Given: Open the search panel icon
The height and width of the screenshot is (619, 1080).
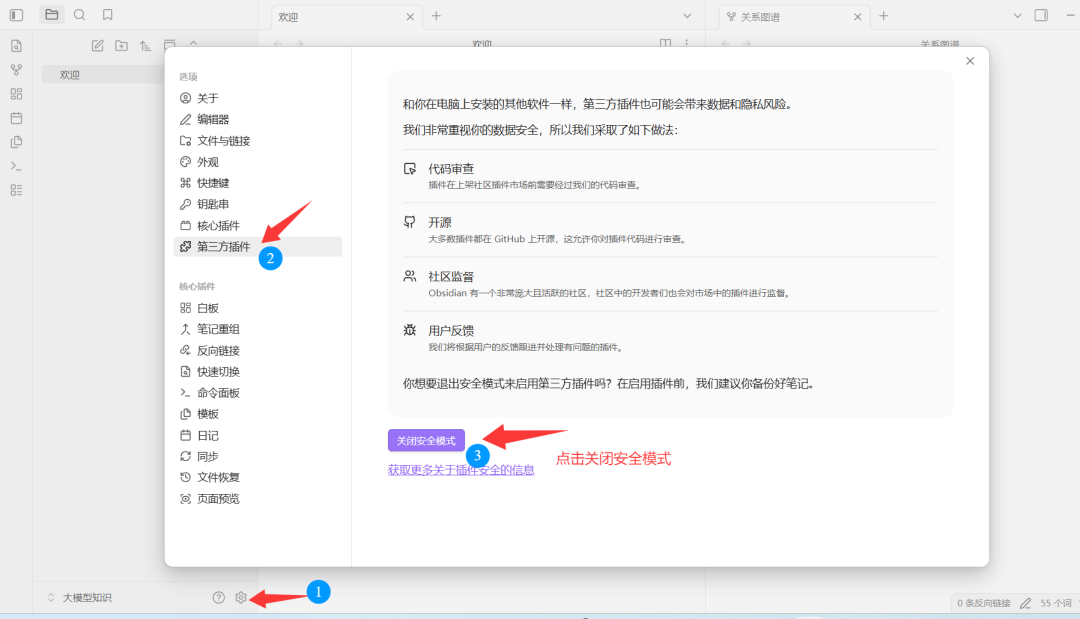Looking at the screenshot, I should (80, 14).
